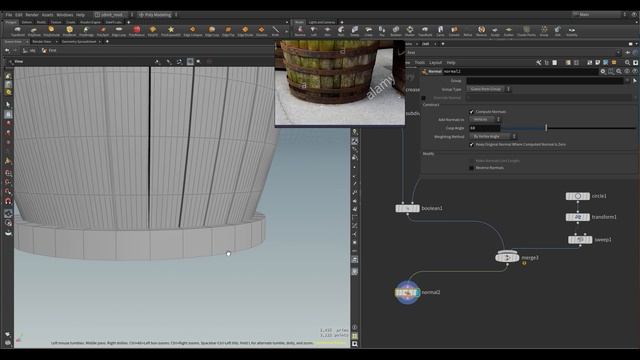640x360 pixels.
Task: Select the Edge Cusp shelf tool
Action: coord(212,31)
